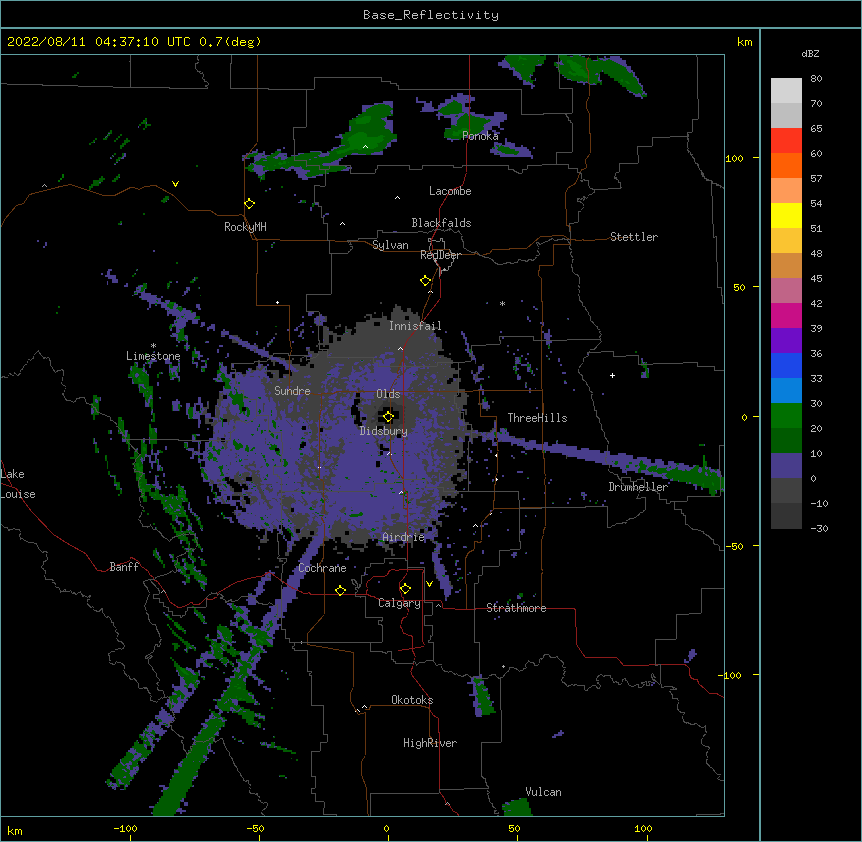Select the magenta 42 dBZ legend swatch
Viewport: 862px width, 842px height.
pos(786,315)
